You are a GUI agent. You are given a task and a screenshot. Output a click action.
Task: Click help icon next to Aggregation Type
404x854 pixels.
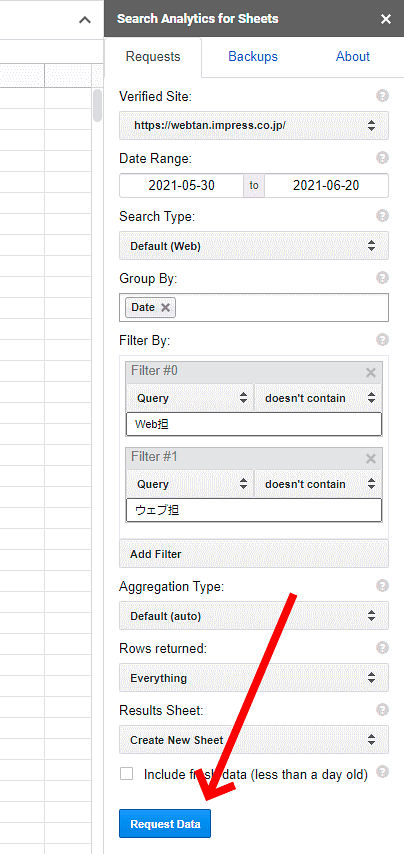tap(383, 586)
